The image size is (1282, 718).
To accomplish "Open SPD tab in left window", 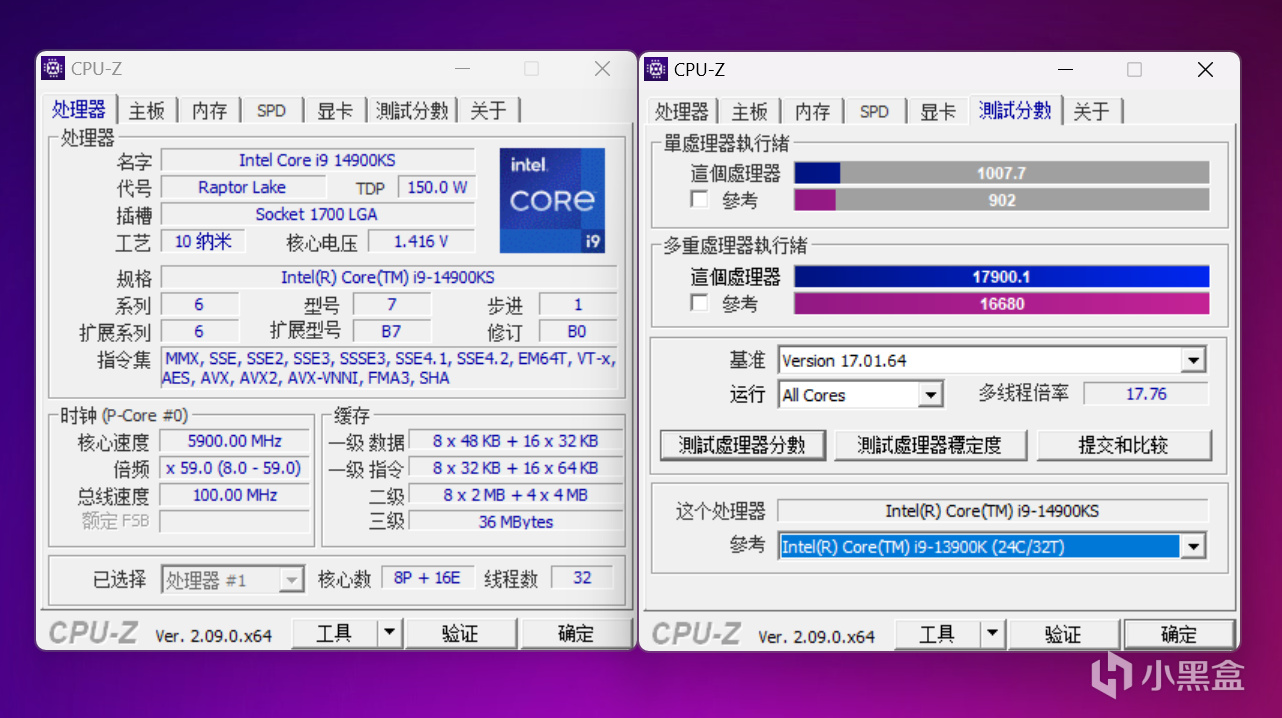I will (x=271, y=111).
